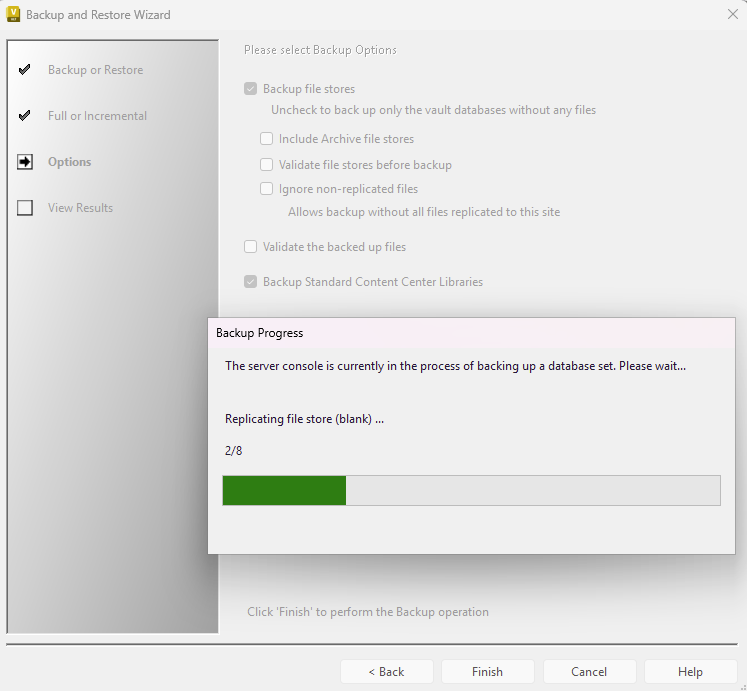The image size is (747, 691).
Task: Click the Backup and Restore Wizard title text
Action: tap(98, 15)
